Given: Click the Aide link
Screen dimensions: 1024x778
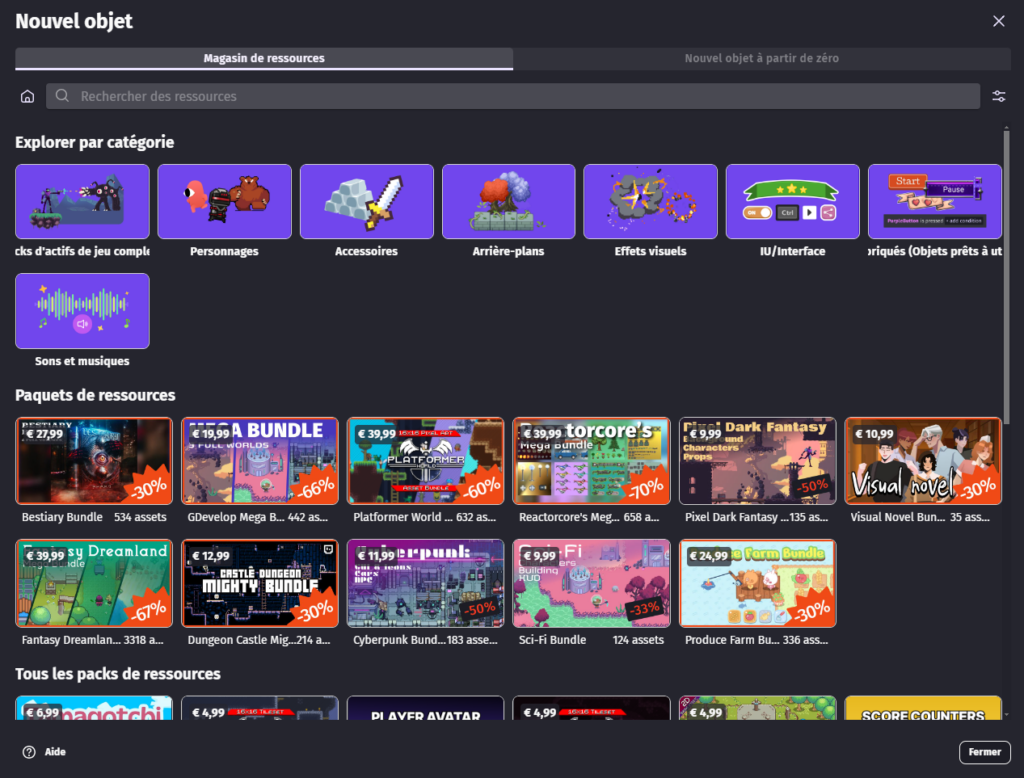Looking at the screenshot, I should pos(55,752).
